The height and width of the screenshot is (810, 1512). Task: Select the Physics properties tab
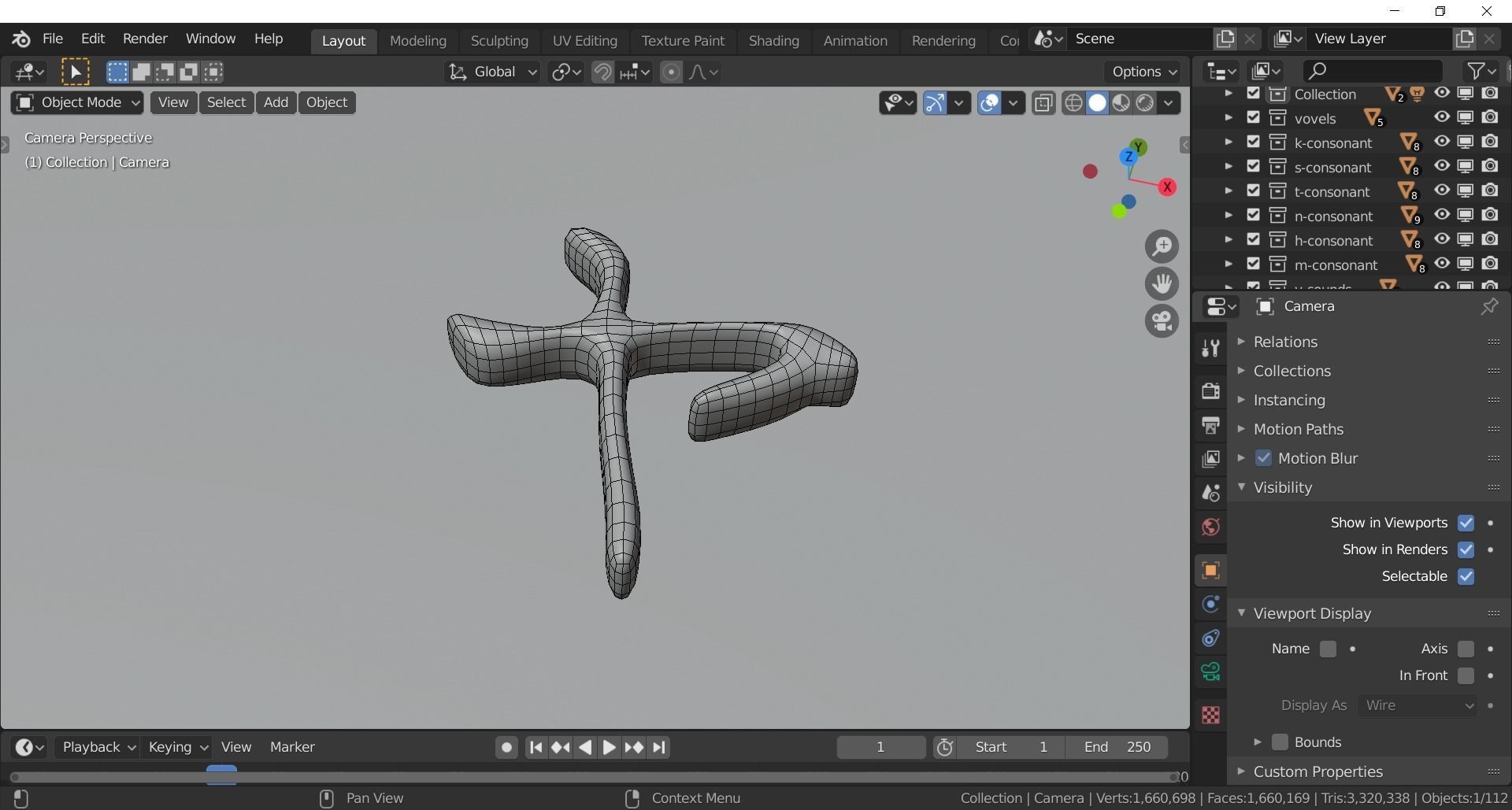(1210, 604)
